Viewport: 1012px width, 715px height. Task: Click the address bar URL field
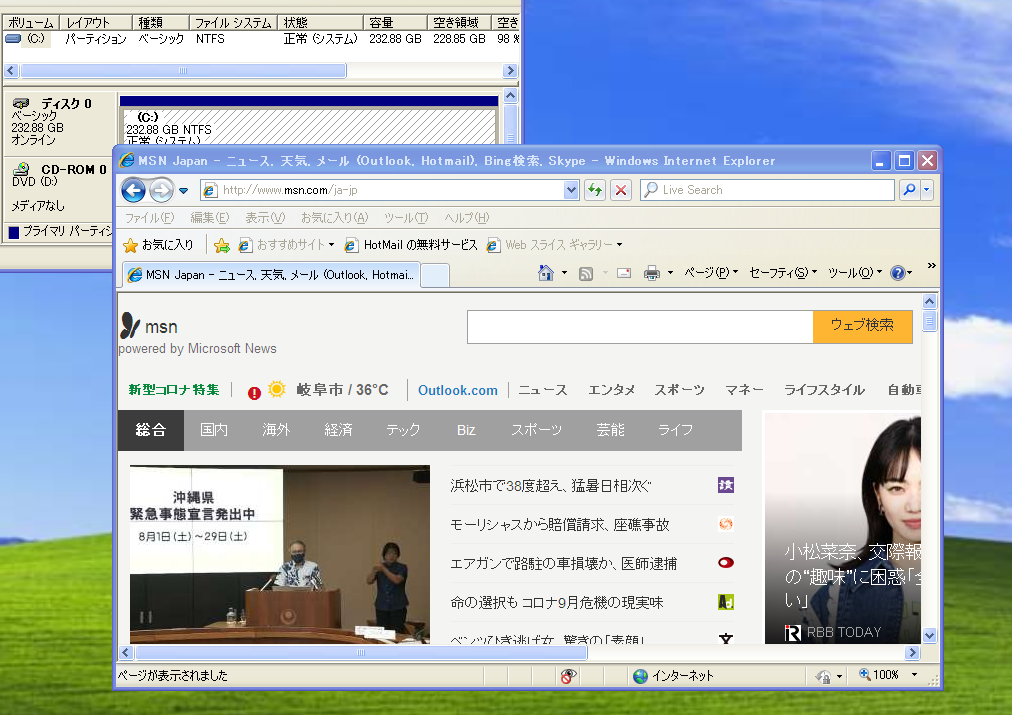click(x=382, y=190)
